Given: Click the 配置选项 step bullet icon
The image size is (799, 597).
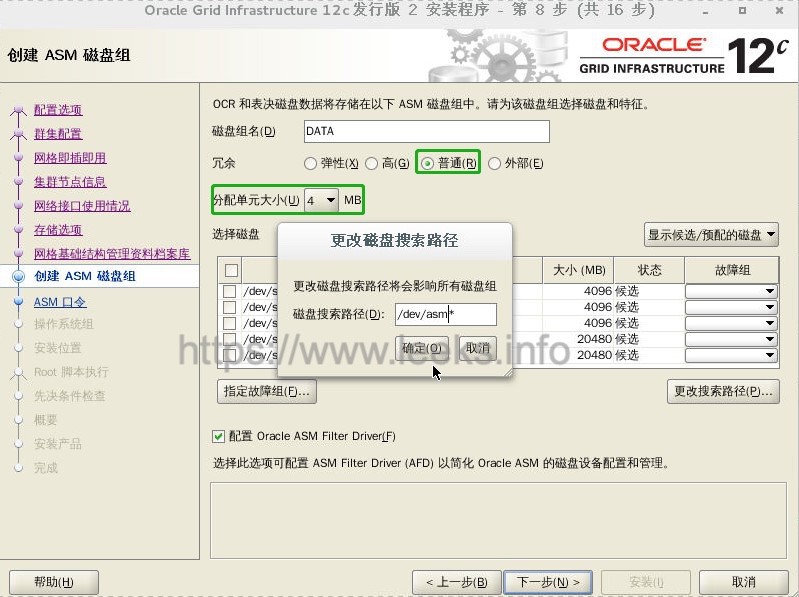Looking at the screenshot, I should 18,110.
